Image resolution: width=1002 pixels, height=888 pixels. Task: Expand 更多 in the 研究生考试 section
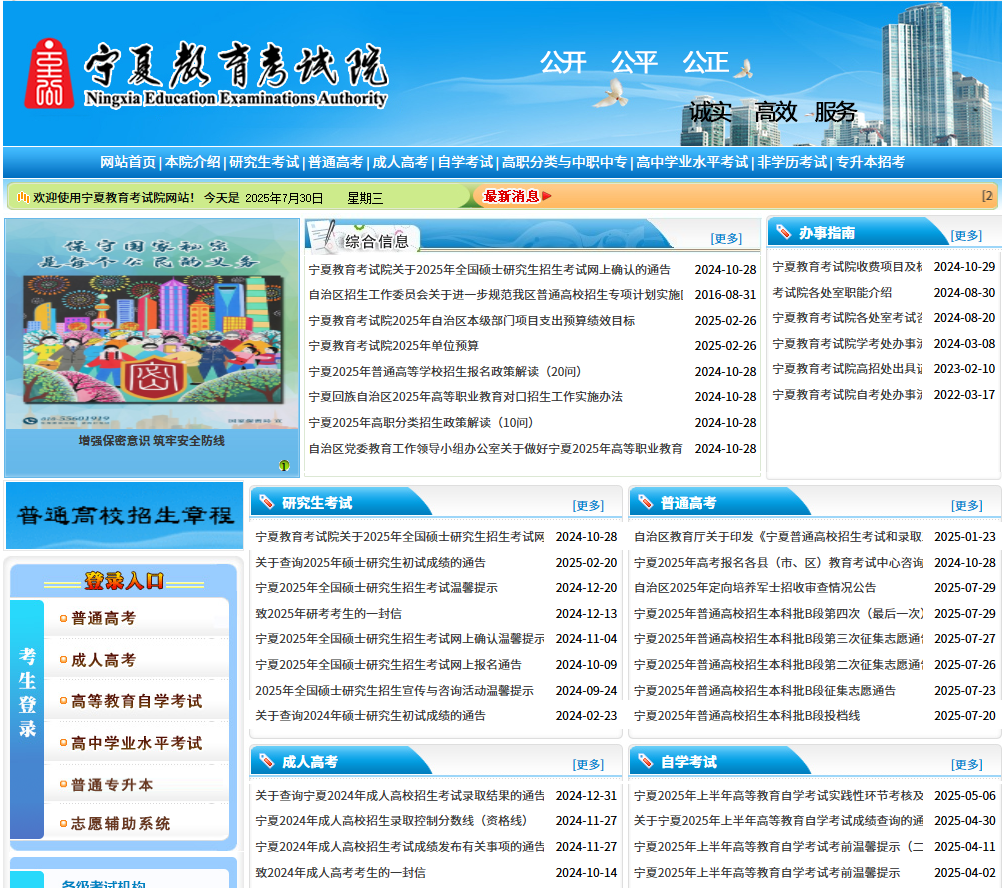tap(588, 505)
